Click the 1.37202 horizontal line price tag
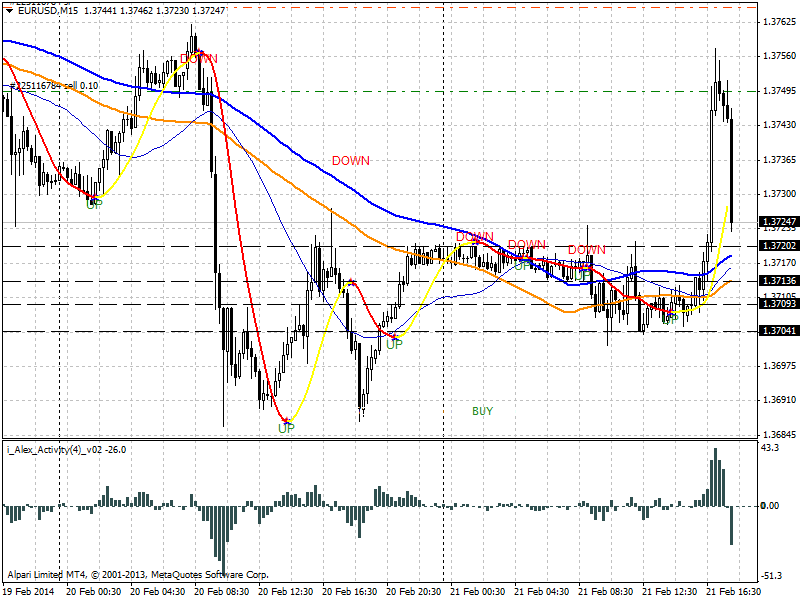This screenshot has width=800, height=600. [x=779, y=246]
